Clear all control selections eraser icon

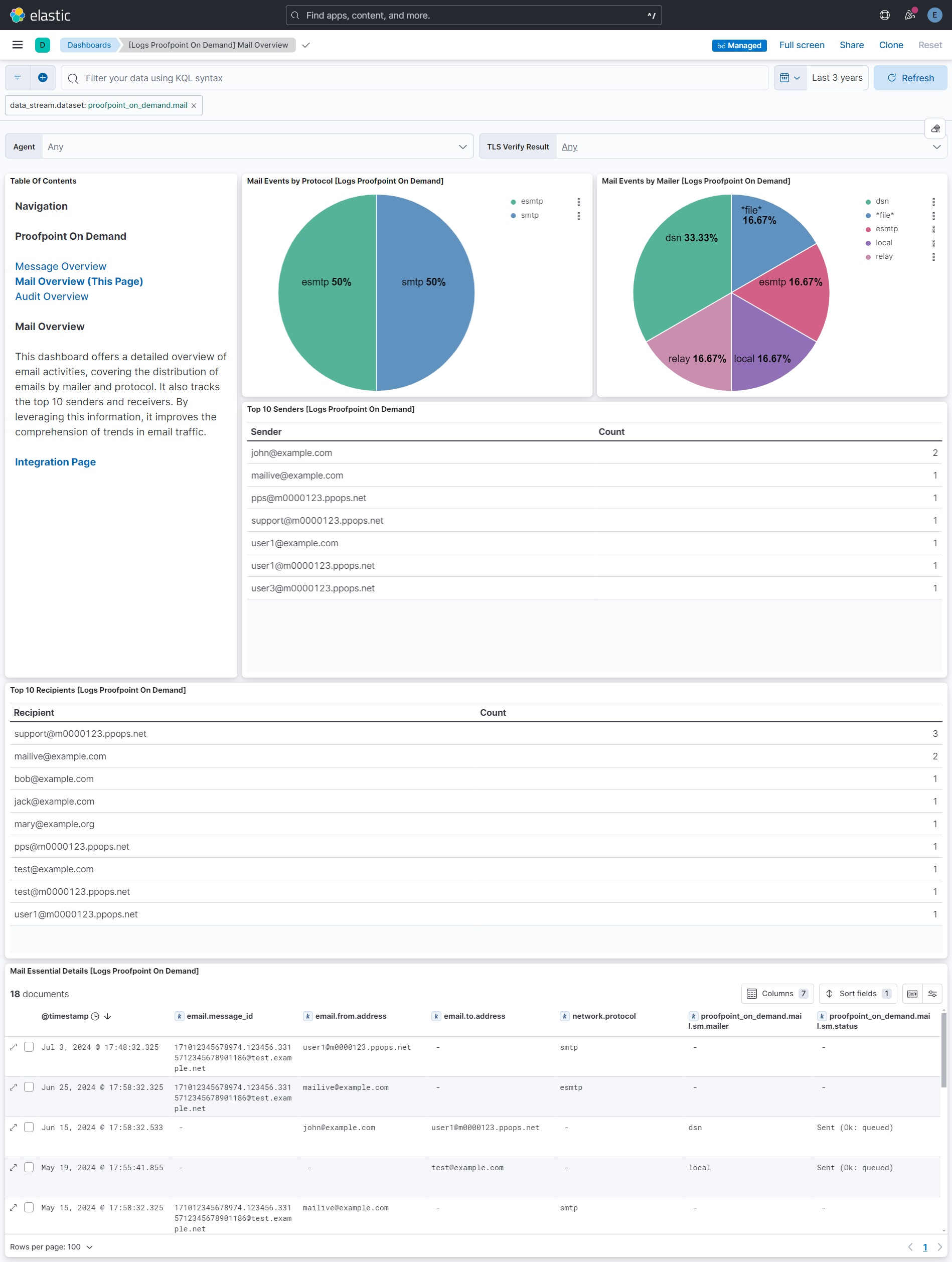click(935, 128)
